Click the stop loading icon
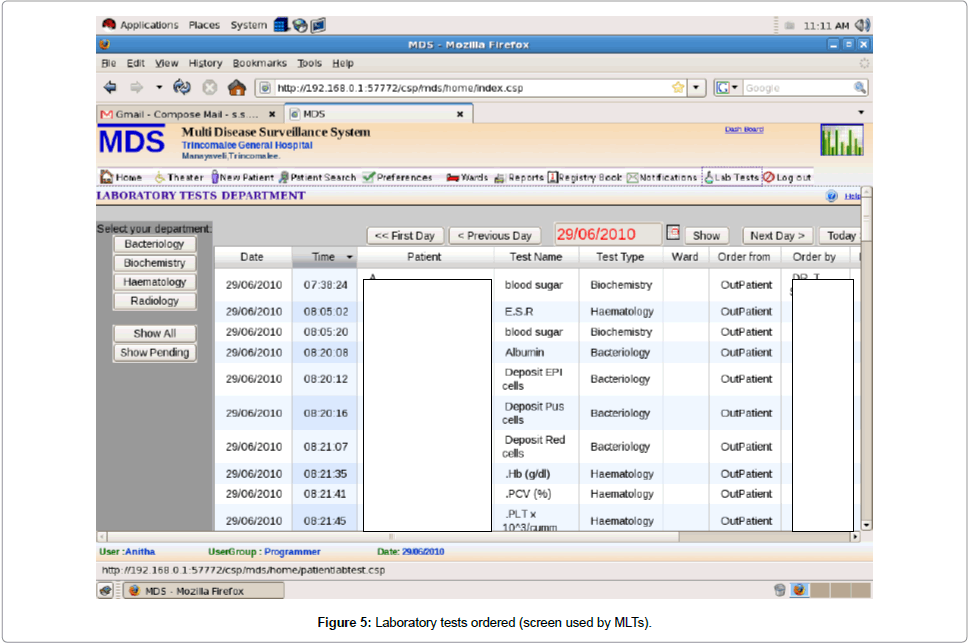The width and height of the screenshot is (968, 643). point(210,88)
